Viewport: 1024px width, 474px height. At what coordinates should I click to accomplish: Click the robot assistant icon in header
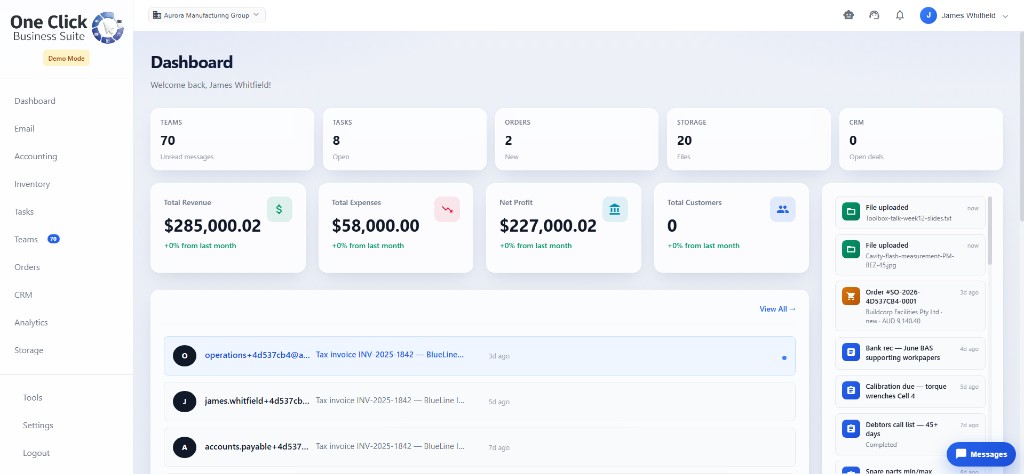click(848, 15)
